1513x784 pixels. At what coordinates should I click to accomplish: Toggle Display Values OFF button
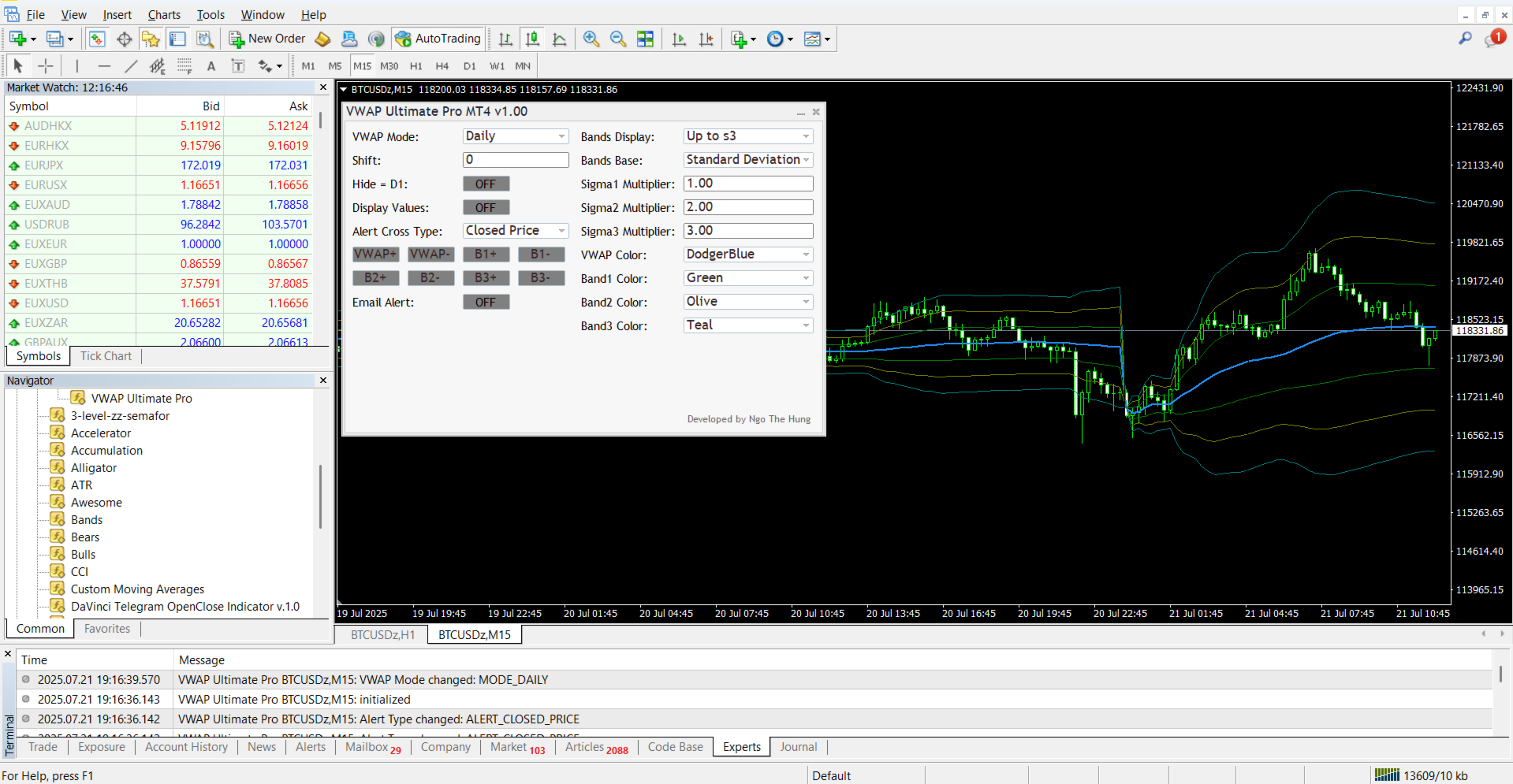tap(486, 207)
